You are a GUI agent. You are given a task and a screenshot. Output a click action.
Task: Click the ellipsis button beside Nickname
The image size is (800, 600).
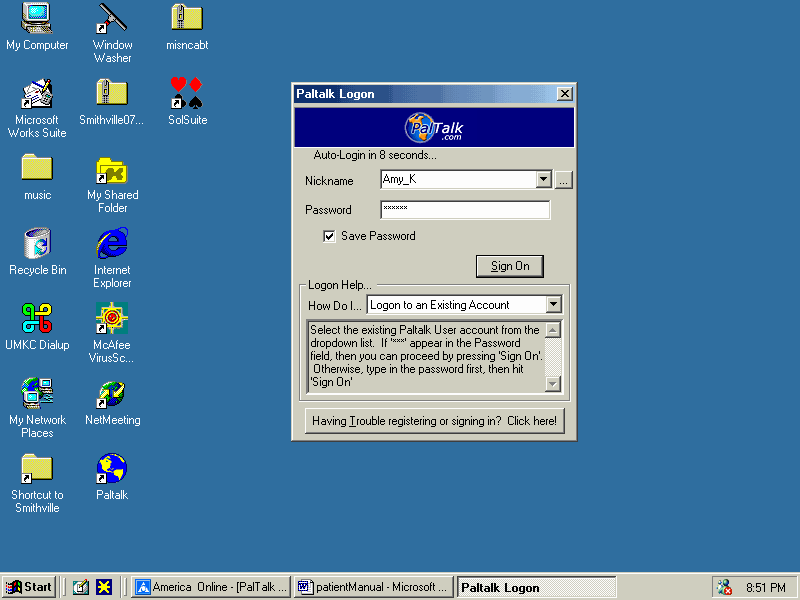pos(563,180)
